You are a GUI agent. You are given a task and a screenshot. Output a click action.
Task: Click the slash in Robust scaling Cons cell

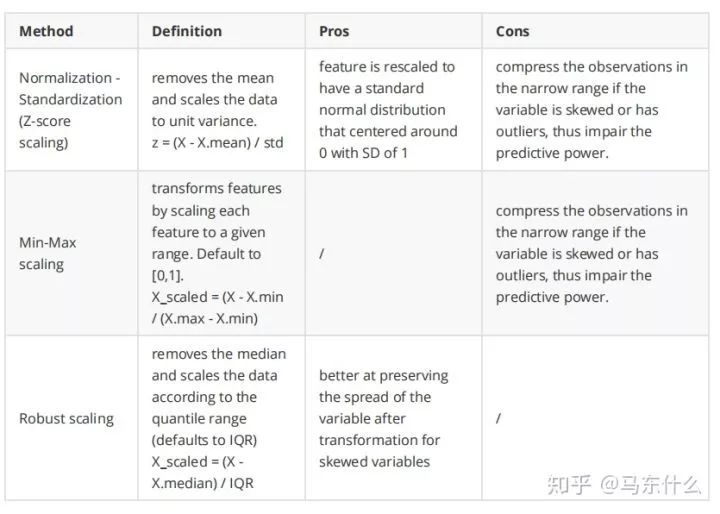[x=498, y=418]
